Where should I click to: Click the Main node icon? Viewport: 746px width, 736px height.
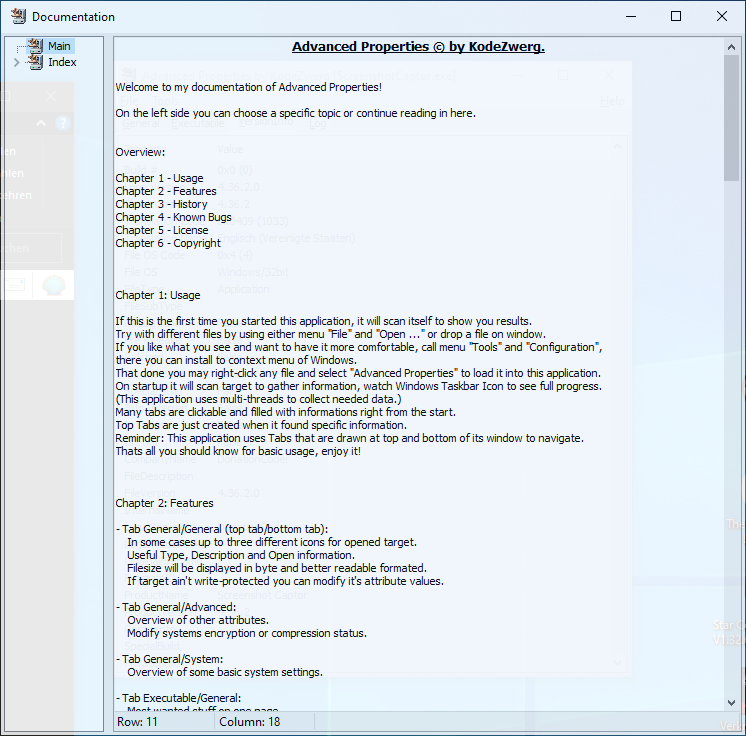[x=35, y=46]
